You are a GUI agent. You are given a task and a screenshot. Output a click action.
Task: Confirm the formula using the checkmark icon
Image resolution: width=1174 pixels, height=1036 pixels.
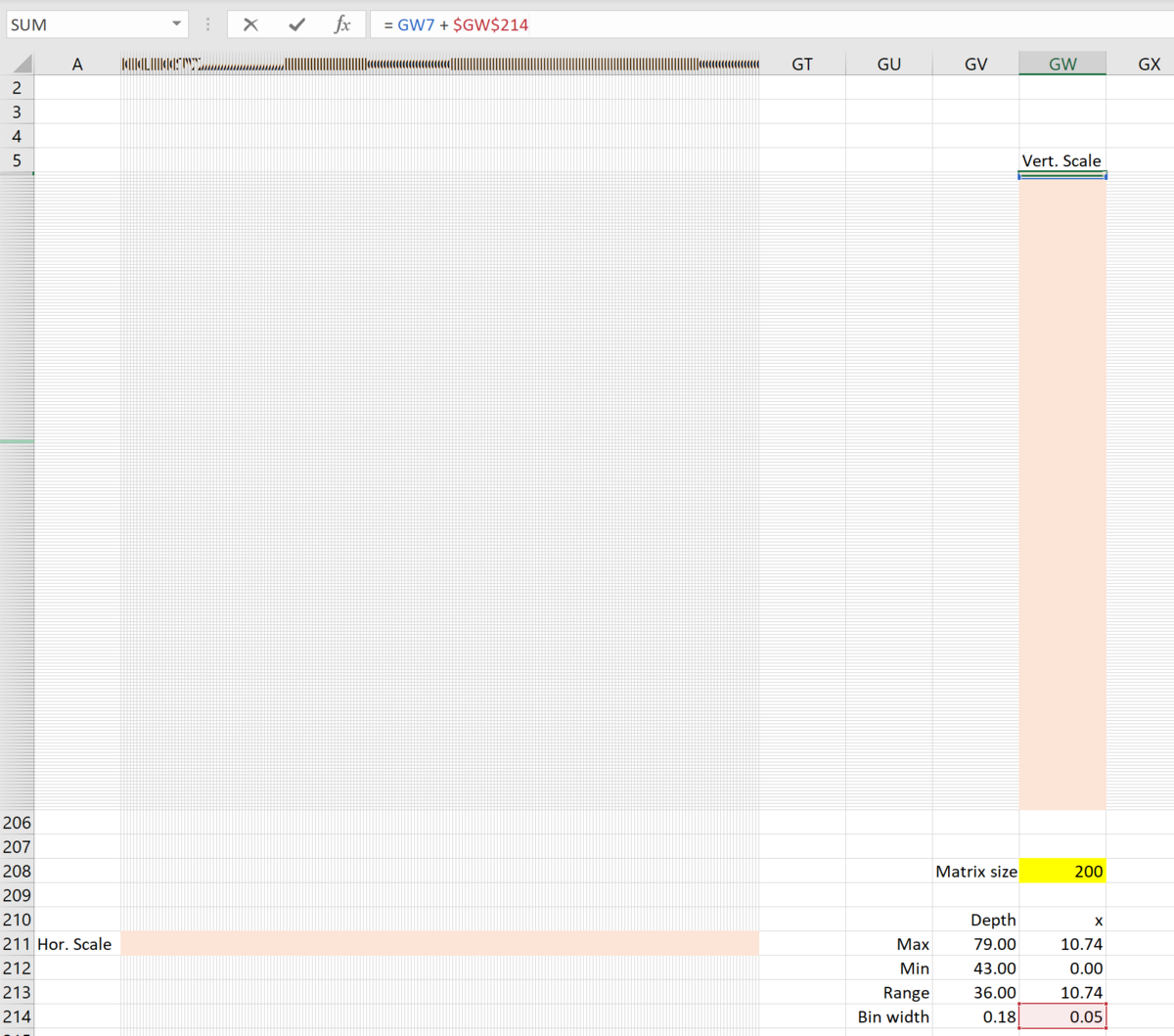[x=296, y=23]
